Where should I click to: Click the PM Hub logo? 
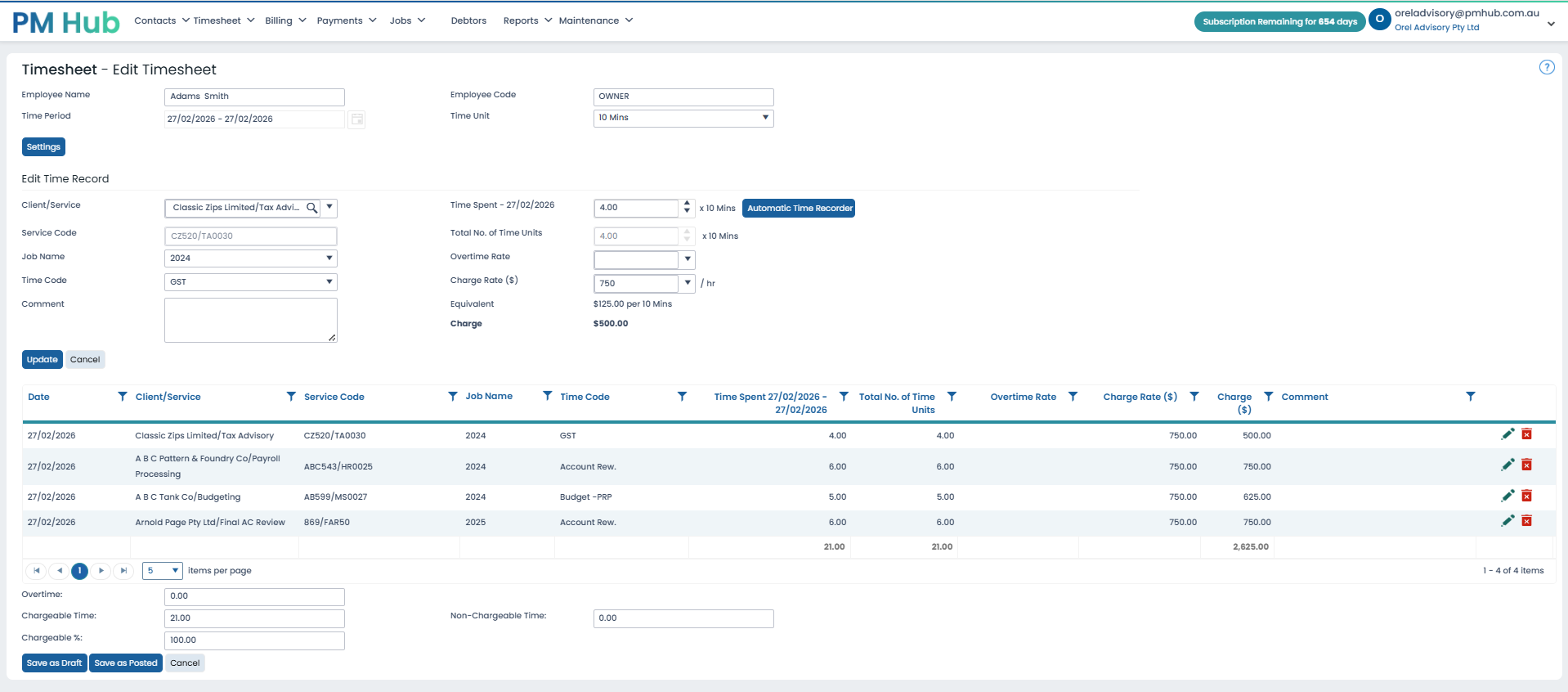point(66,22)
